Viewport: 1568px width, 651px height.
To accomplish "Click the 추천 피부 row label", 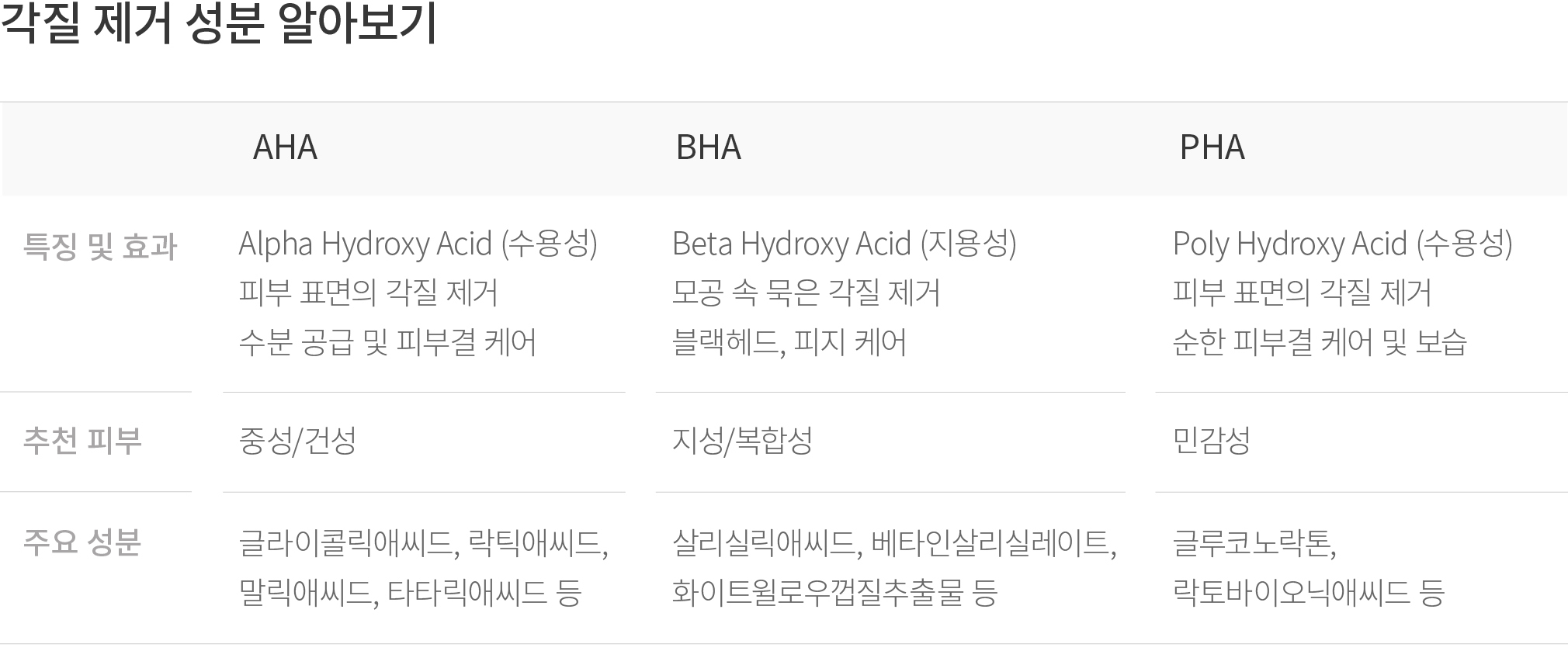I will click(x=82, y=440).
